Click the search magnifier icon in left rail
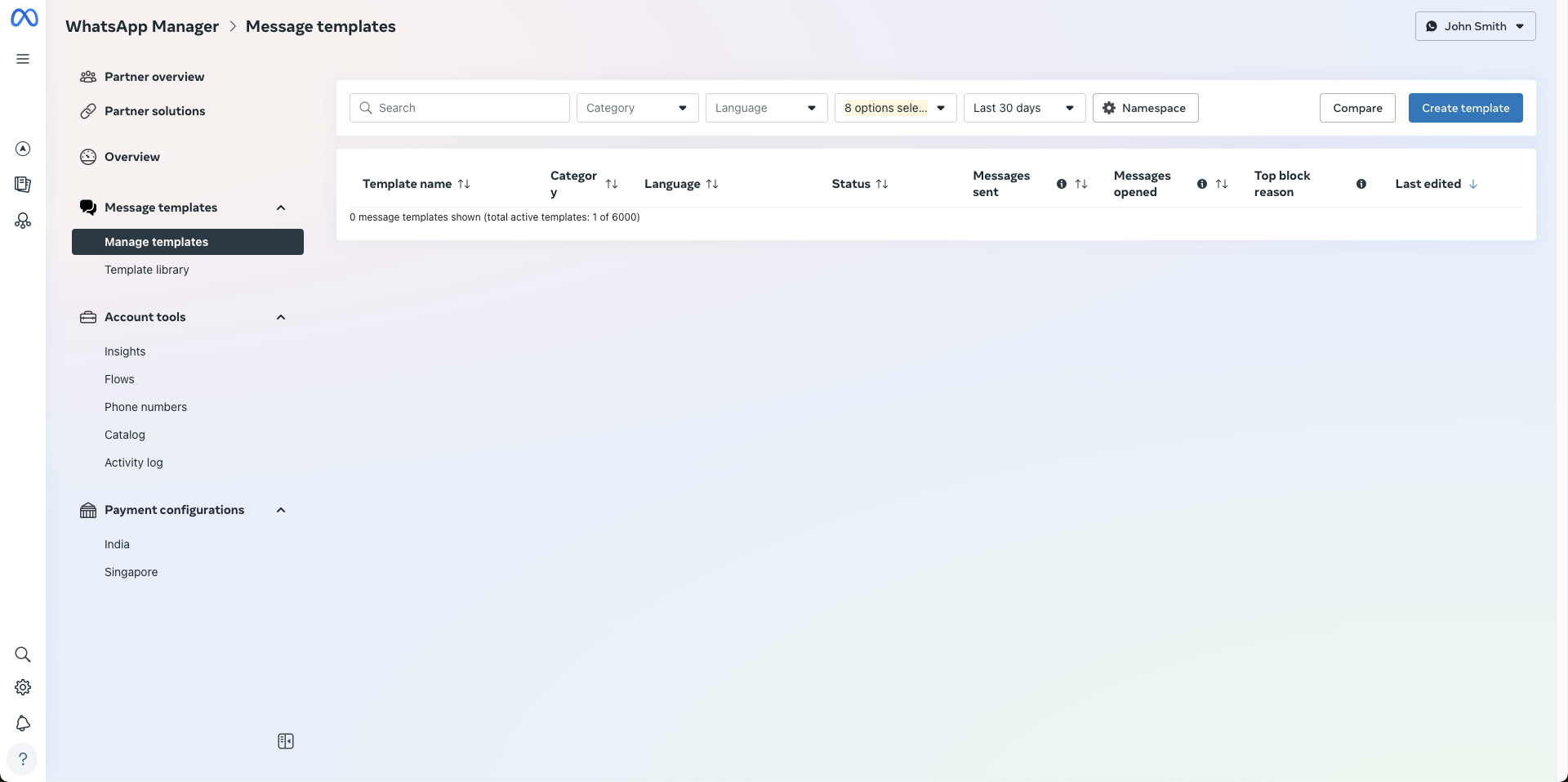The width and height of the screenshot is (1568, 782). click(23, 655)
